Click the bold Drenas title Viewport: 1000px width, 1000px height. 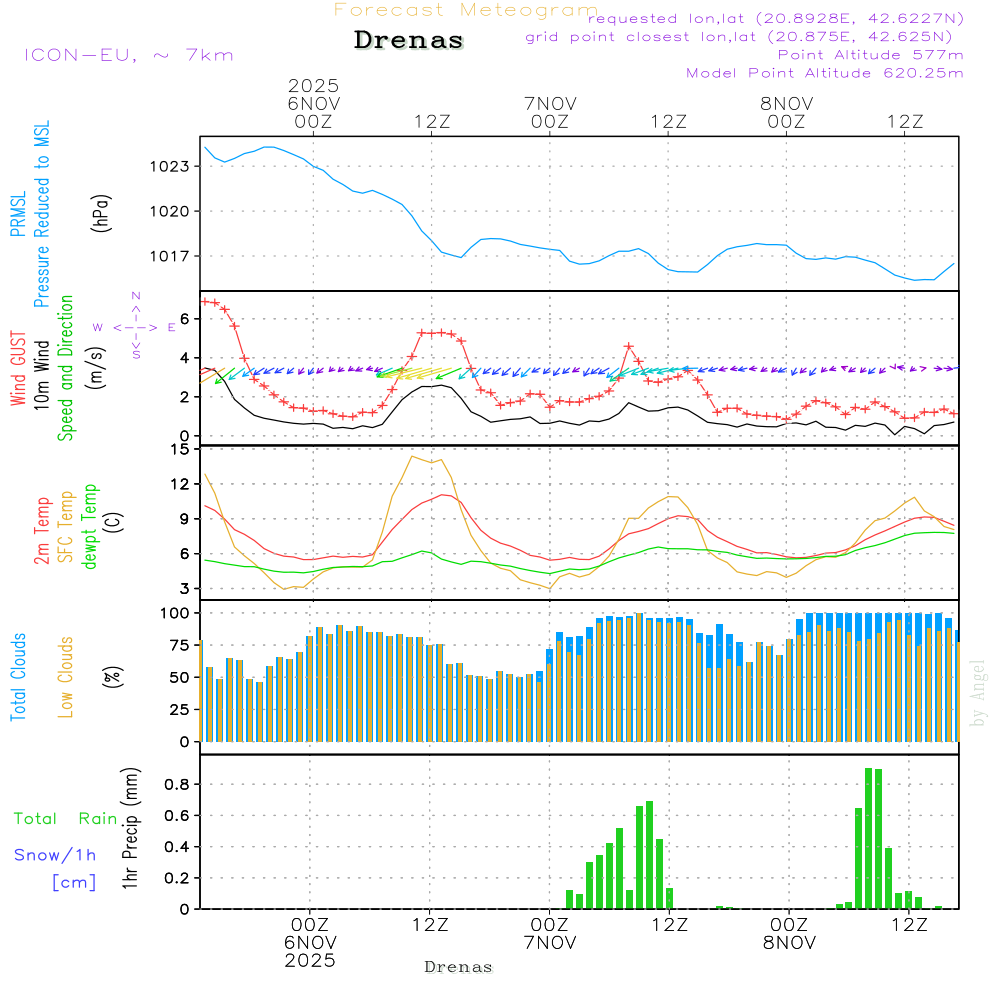tap(409, 41)
